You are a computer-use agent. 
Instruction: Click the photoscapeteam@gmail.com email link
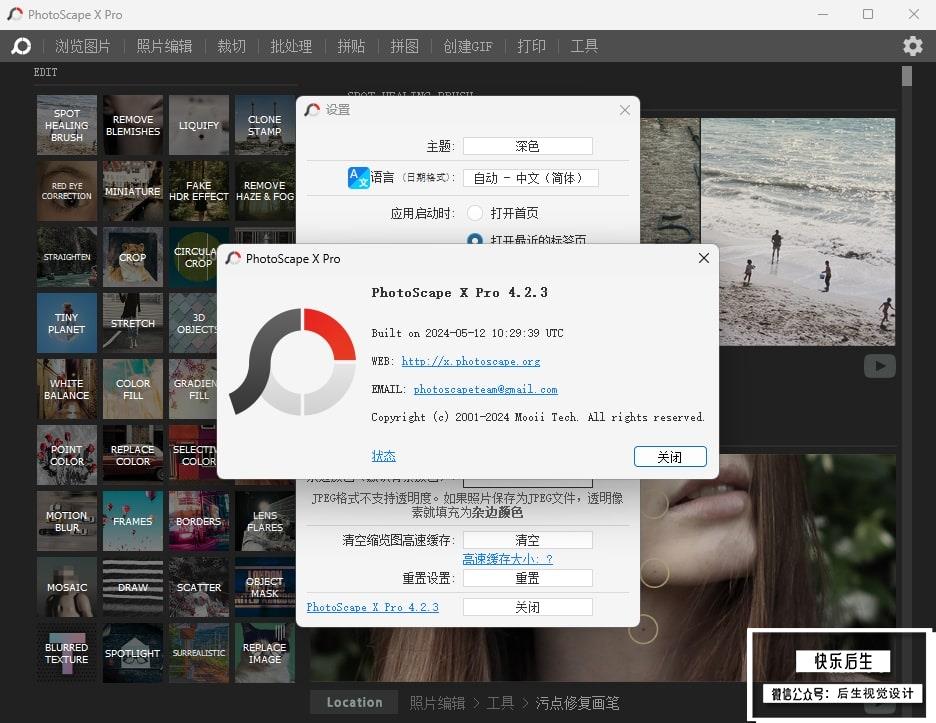pyautogui.click(x=485, y=389)
